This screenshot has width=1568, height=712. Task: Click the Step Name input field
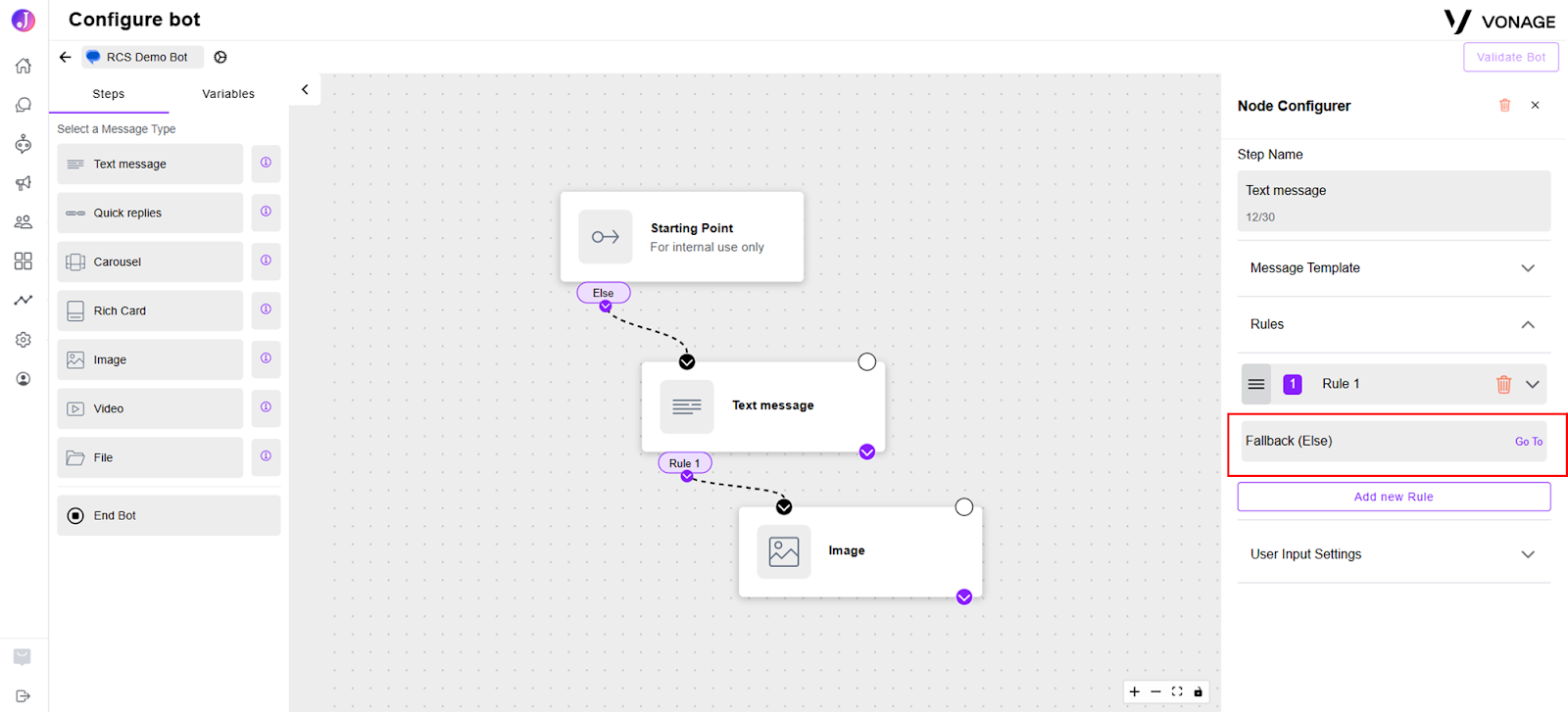tap(1394, 201)
